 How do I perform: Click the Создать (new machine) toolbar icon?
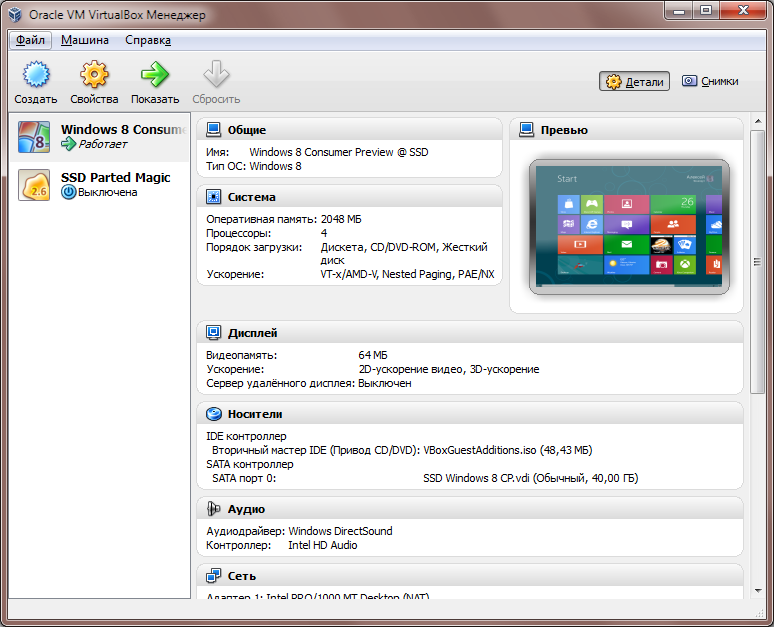point(36,75)
